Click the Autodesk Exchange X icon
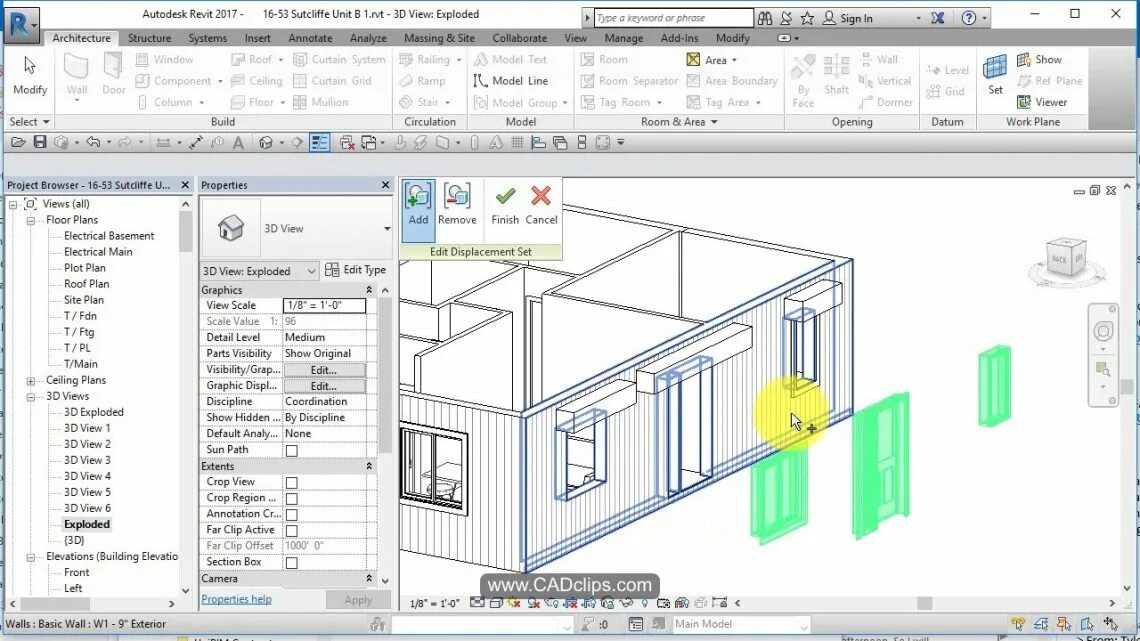Viewport: 1140px width, 641px height. tap(938, 18)
